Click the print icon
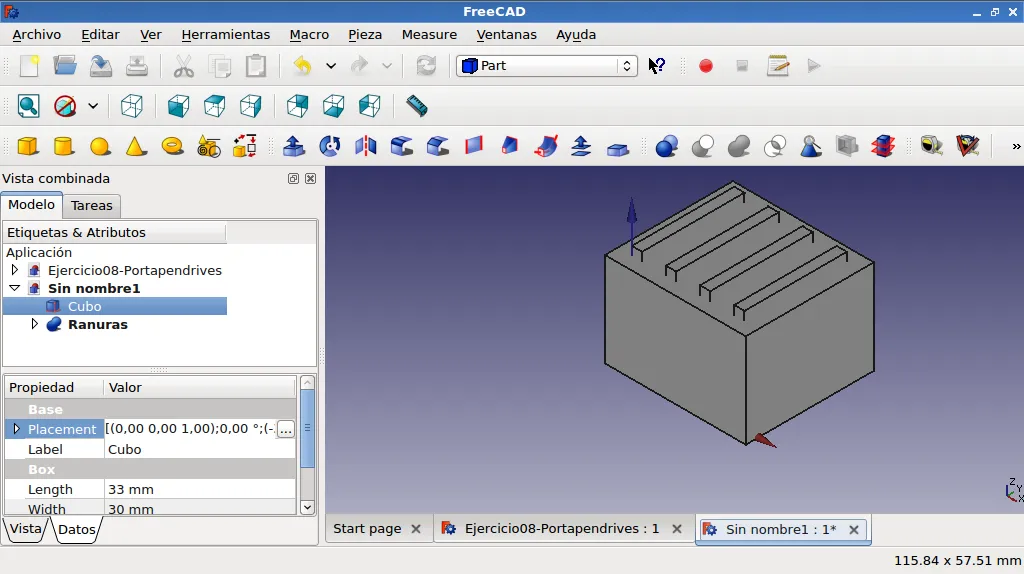 click(136, 66)
